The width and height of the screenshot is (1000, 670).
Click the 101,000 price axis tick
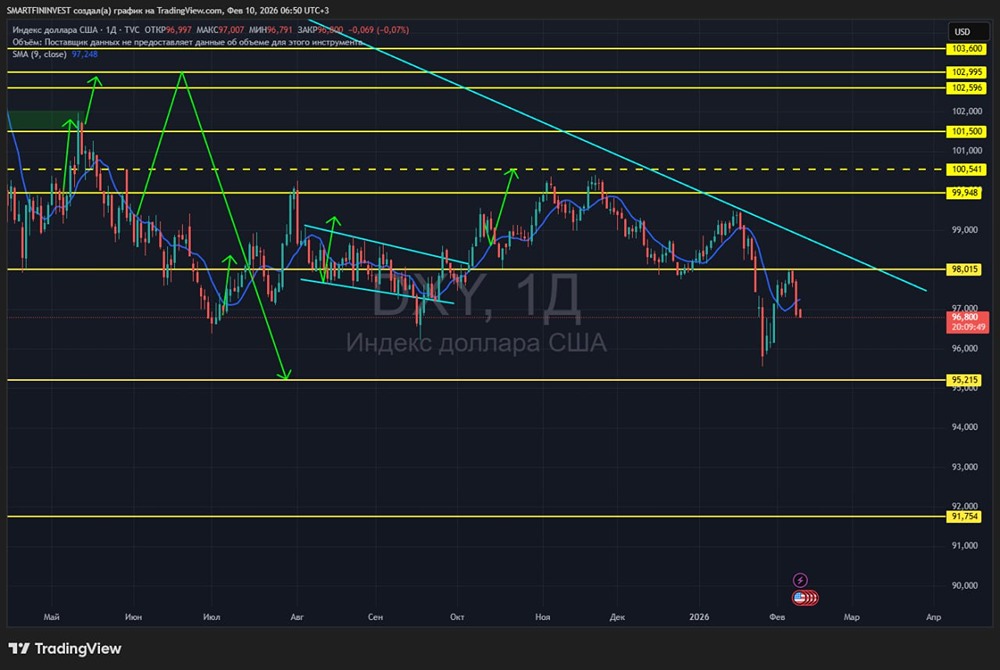click(967, 150)
